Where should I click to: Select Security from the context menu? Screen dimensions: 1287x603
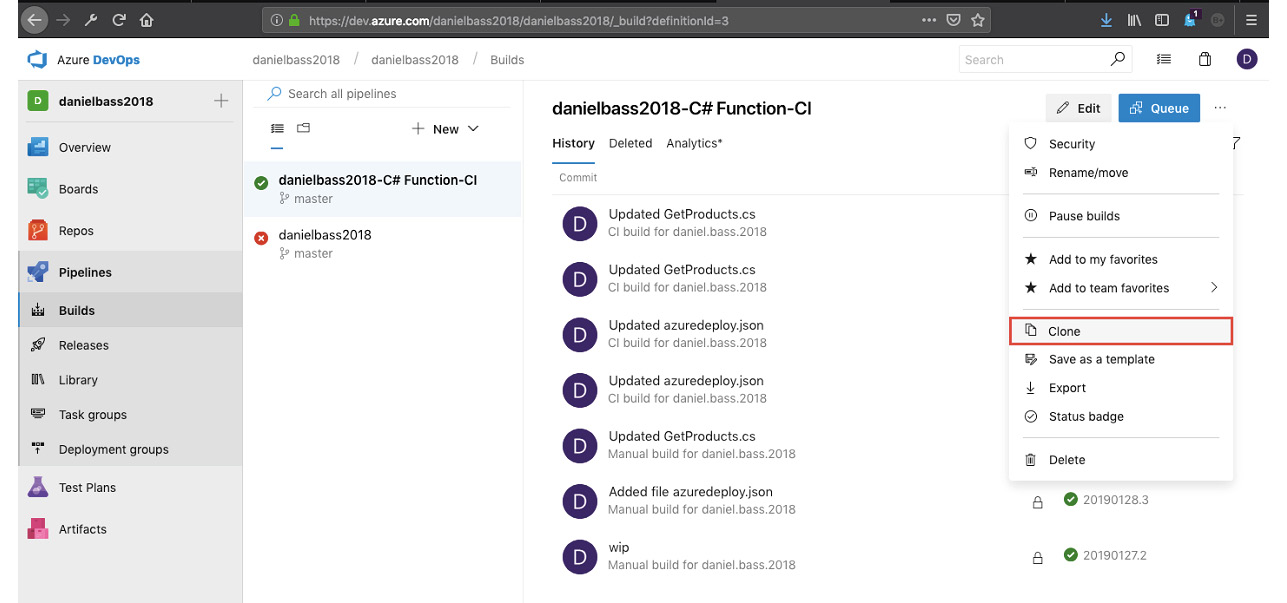1120,144
